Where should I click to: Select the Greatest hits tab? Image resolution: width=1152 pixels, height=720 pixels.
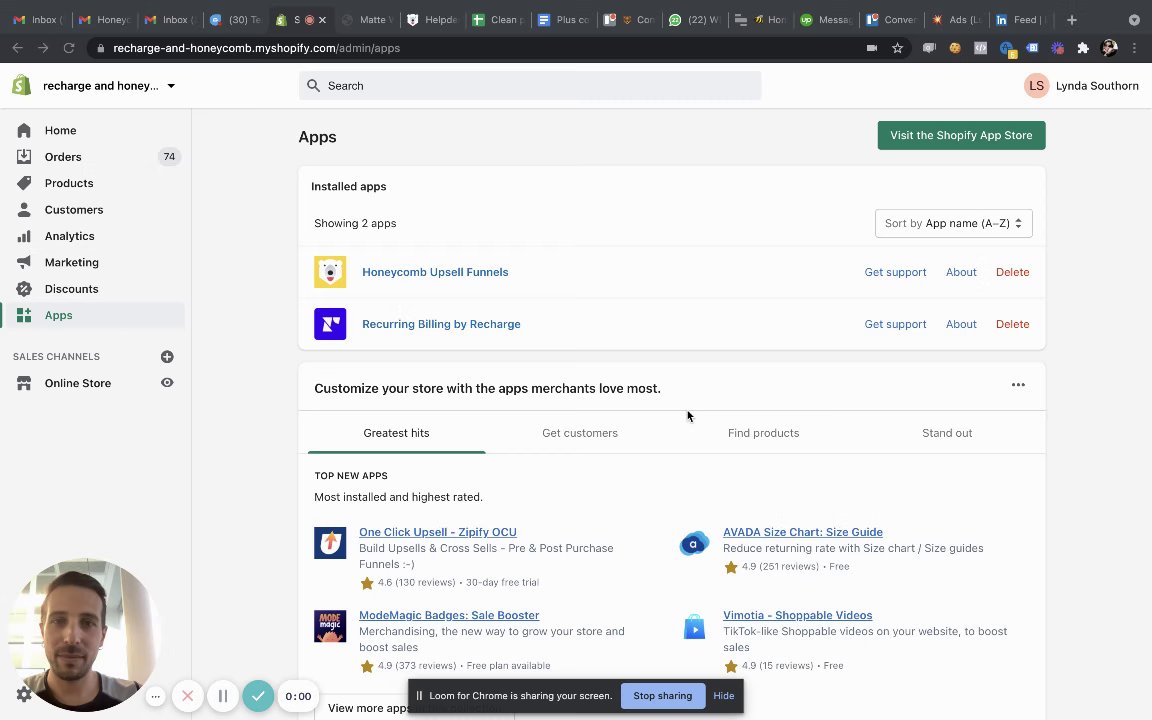396,433
